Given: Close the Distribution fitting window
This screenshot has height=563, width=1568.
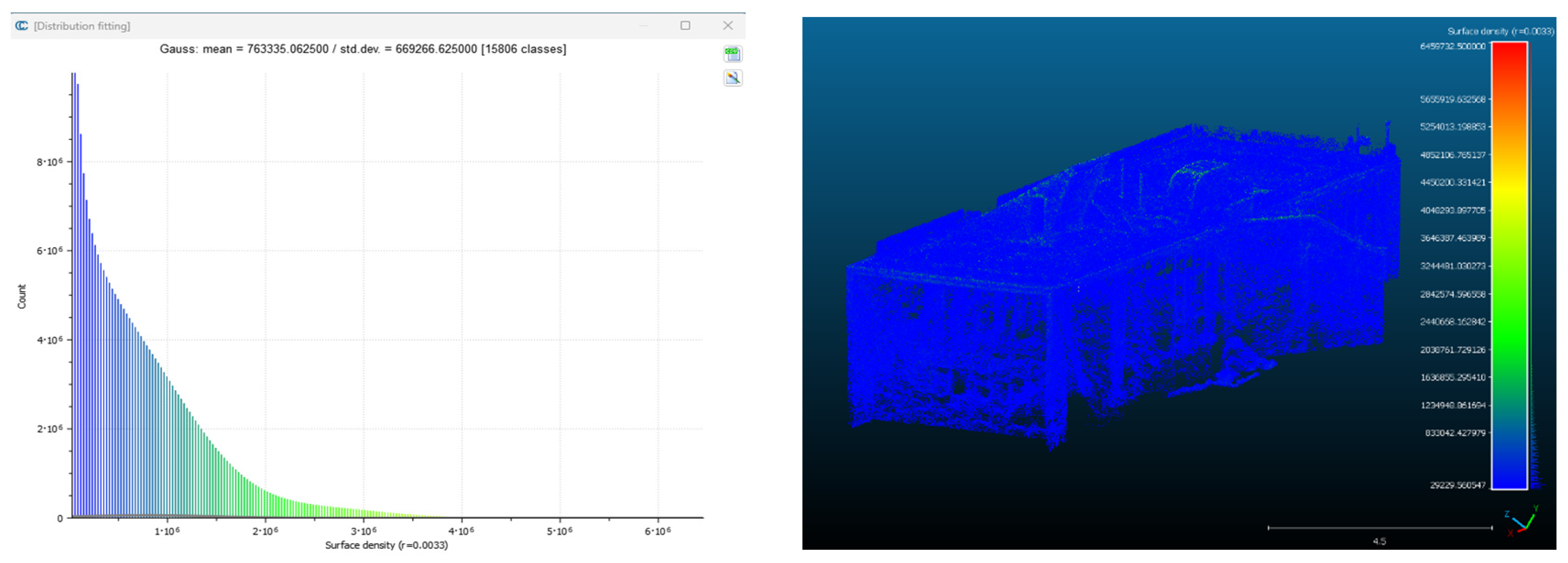Looking at the screenshot, I should [728, 26].
